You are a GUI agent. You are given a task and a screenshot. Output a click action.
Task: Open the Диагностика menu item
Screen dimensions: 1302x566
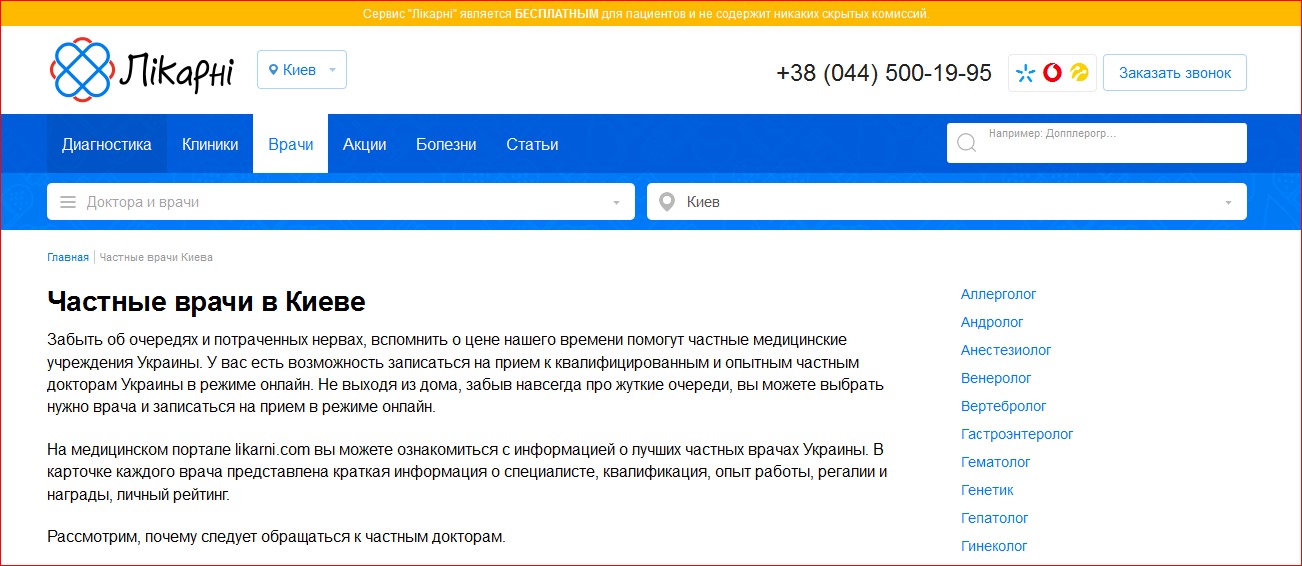click(107, 144)
